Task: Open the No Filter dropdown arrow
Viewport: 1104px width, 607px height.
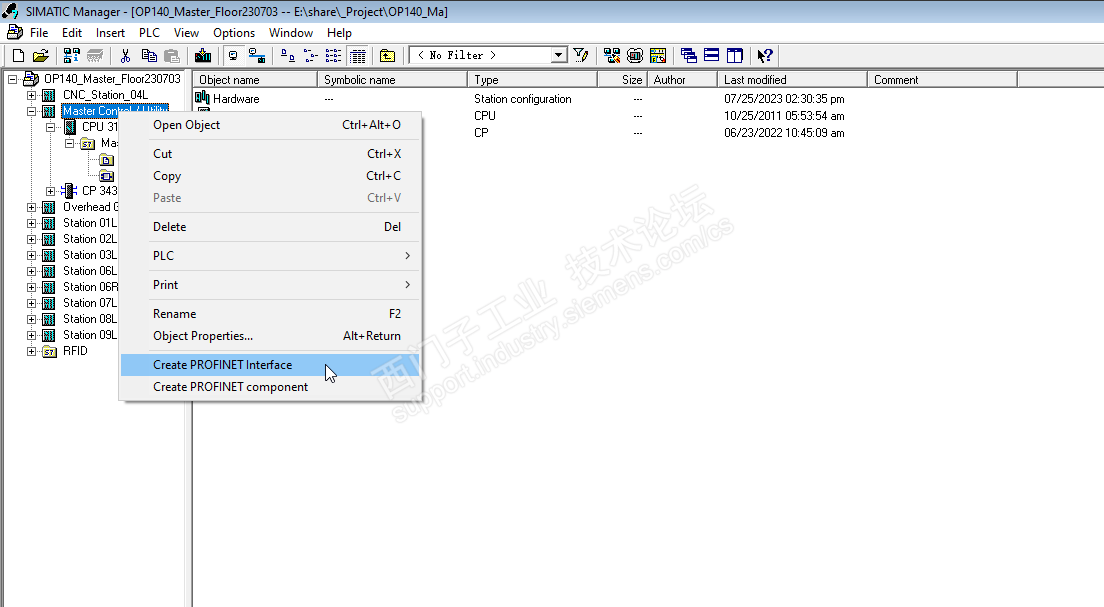Action: point(559,55)
